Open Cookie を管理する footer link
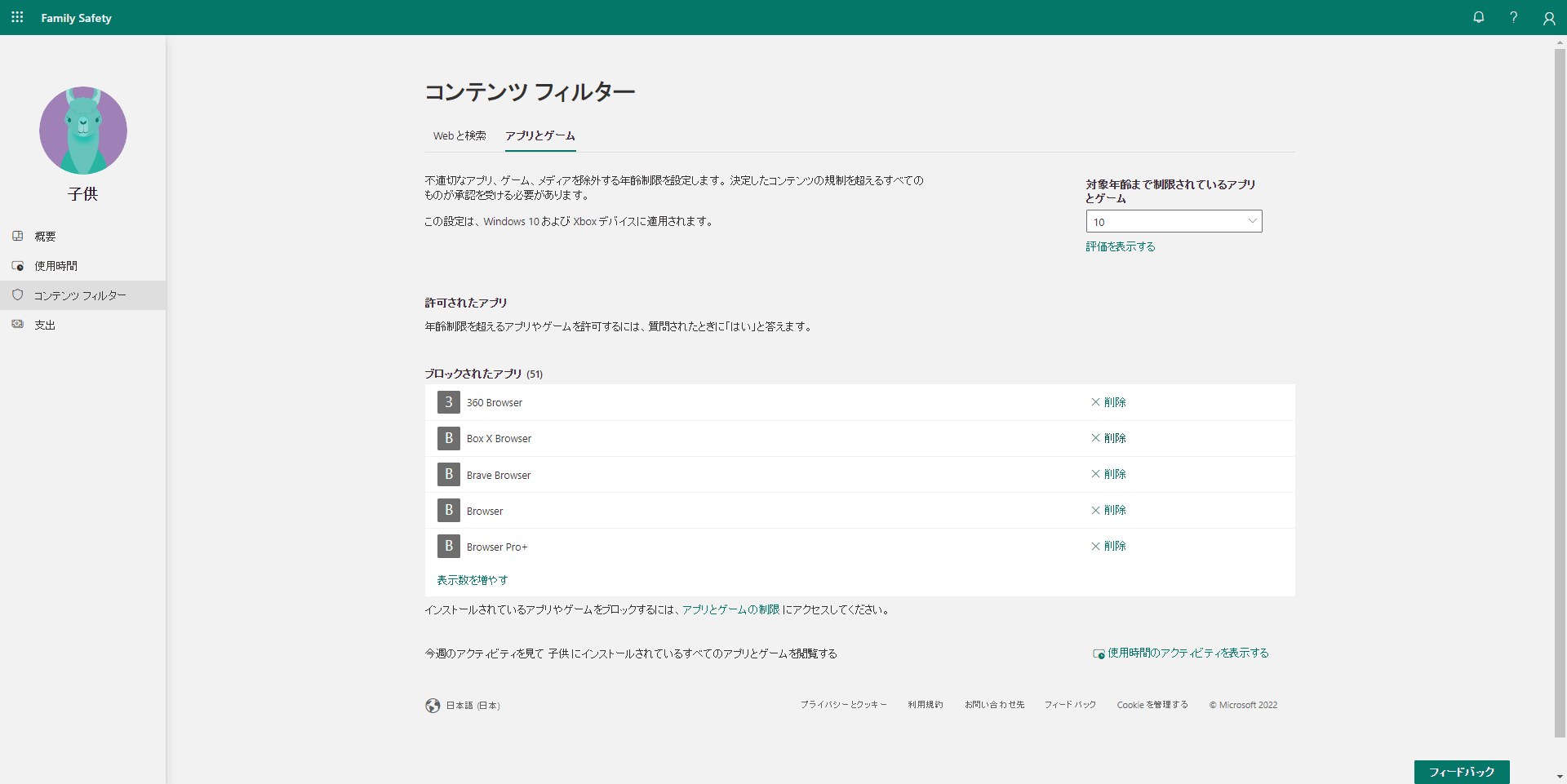The height and width of the screenshot is (784, 1567). click(1152, 705)
